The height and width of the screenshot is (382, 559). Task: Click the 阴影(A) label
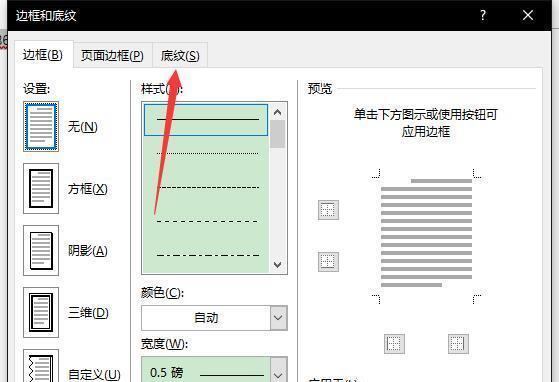tap(88, 251)
